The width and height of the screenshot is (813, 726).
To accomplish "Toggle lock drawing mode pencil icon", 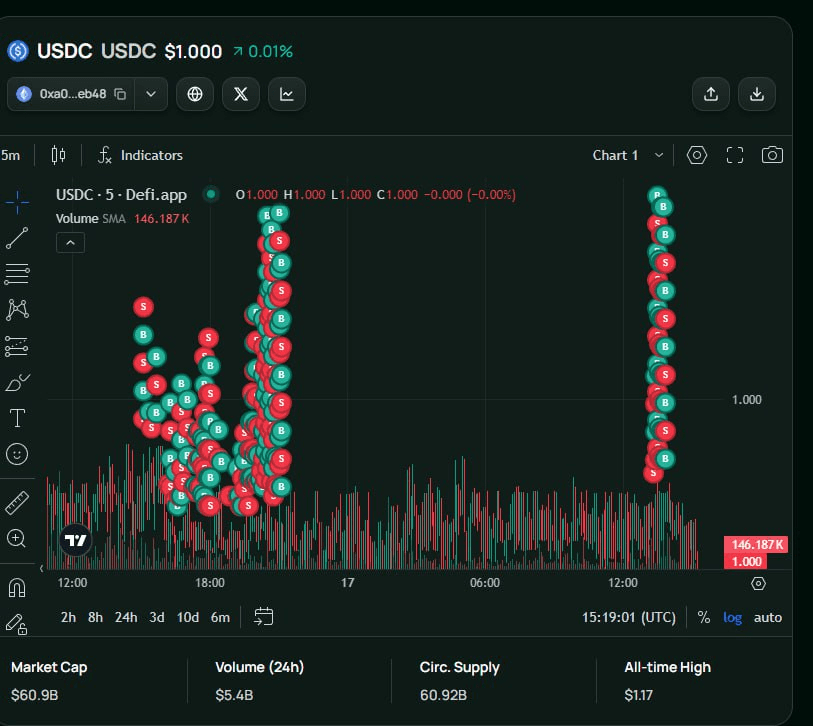I will point(17,624).
